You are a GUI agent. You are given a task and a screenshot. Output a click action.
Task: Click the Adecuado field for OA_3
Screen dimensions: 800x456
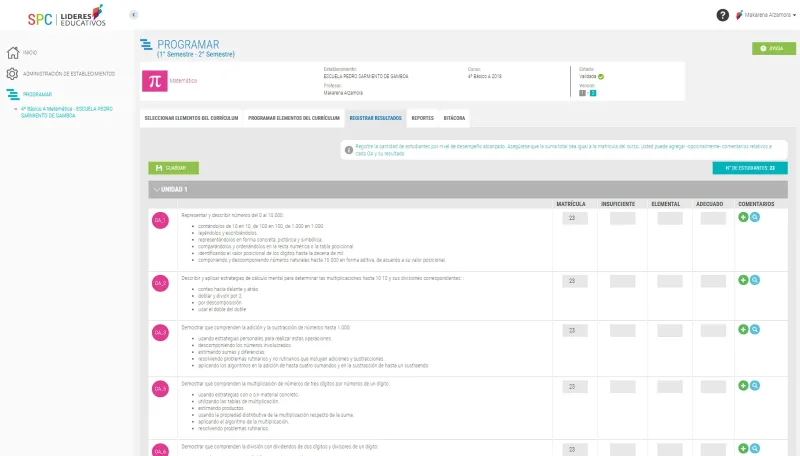click(713, 331)
